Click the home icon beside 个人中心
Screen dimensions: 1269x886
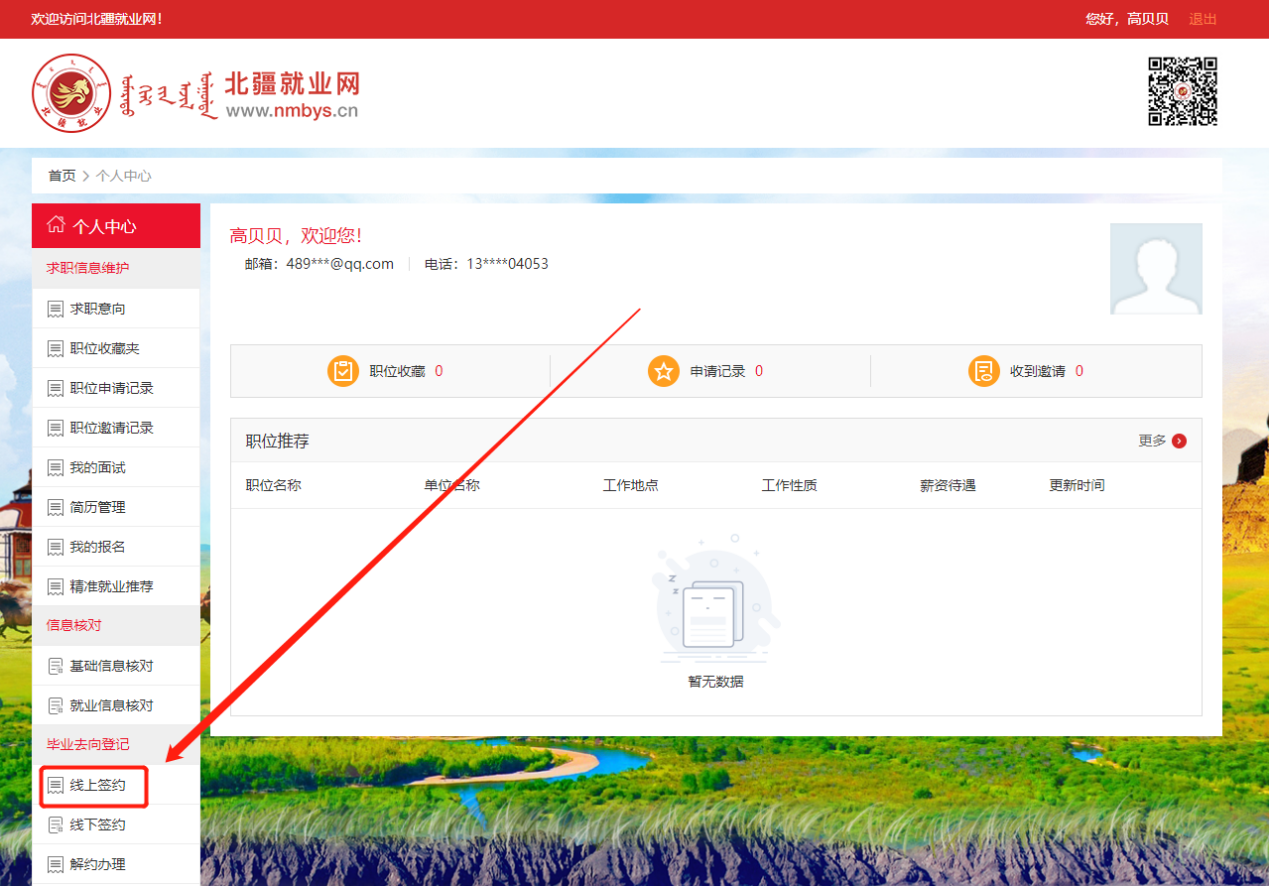pos(56,225)
